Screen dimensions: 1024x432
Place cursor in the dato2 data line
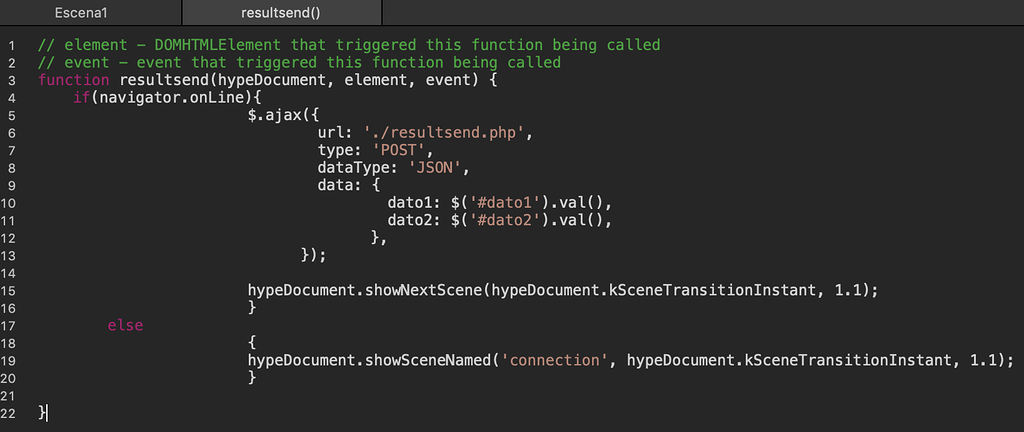pyautogui.click(x=499, y=221)
